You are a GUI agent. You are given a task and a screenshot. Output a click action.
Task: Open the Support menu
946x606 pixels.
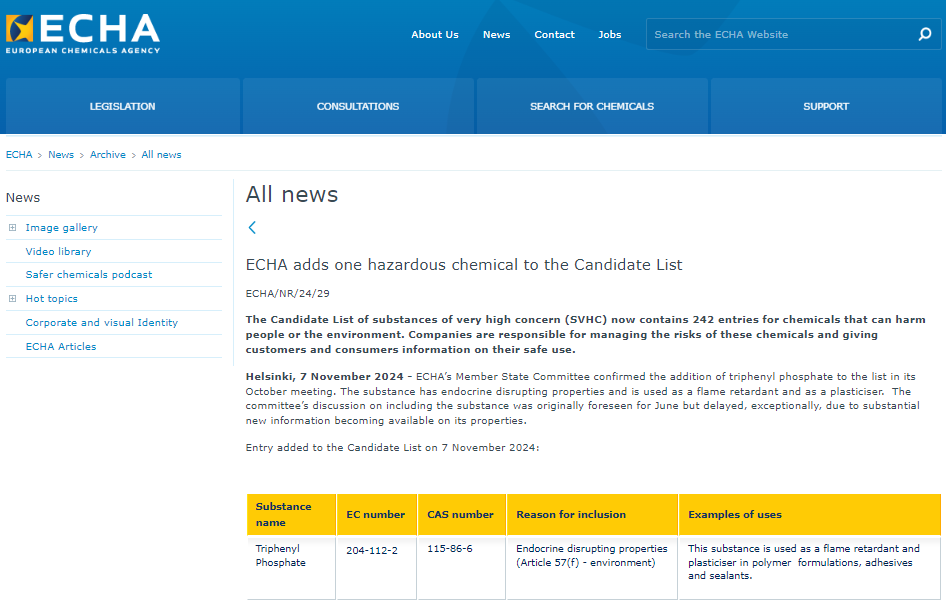(825, 106)
